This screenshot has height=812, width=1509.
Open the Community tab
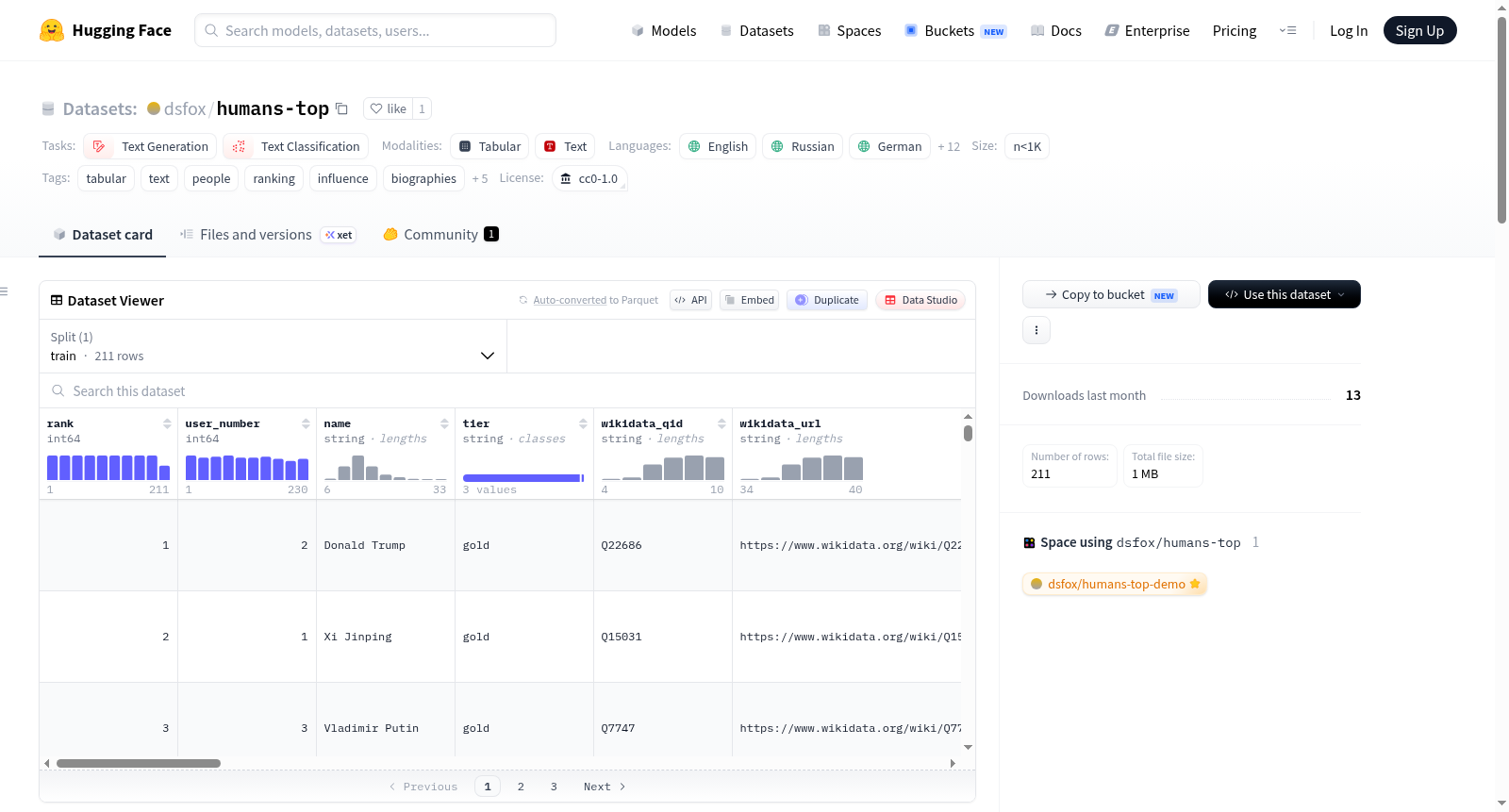(440, 235)
